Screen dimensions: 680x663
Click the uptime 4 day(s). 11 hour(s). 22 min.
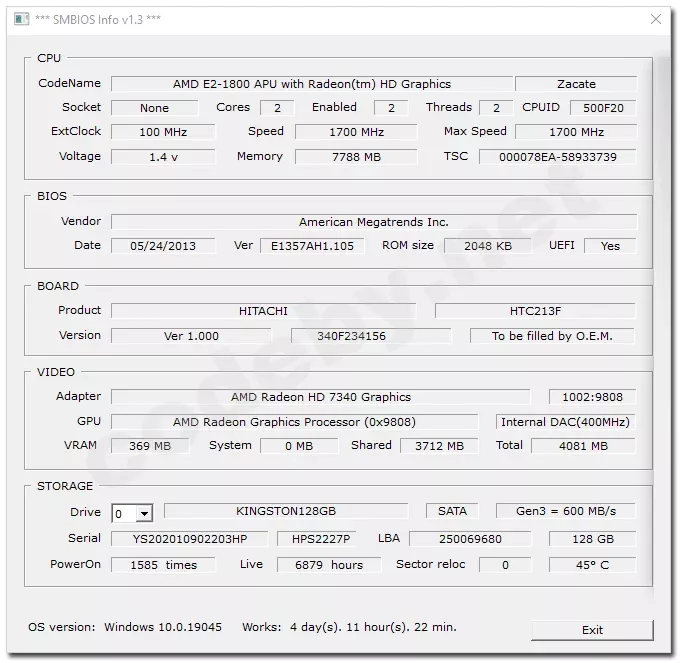coord(373,627)
